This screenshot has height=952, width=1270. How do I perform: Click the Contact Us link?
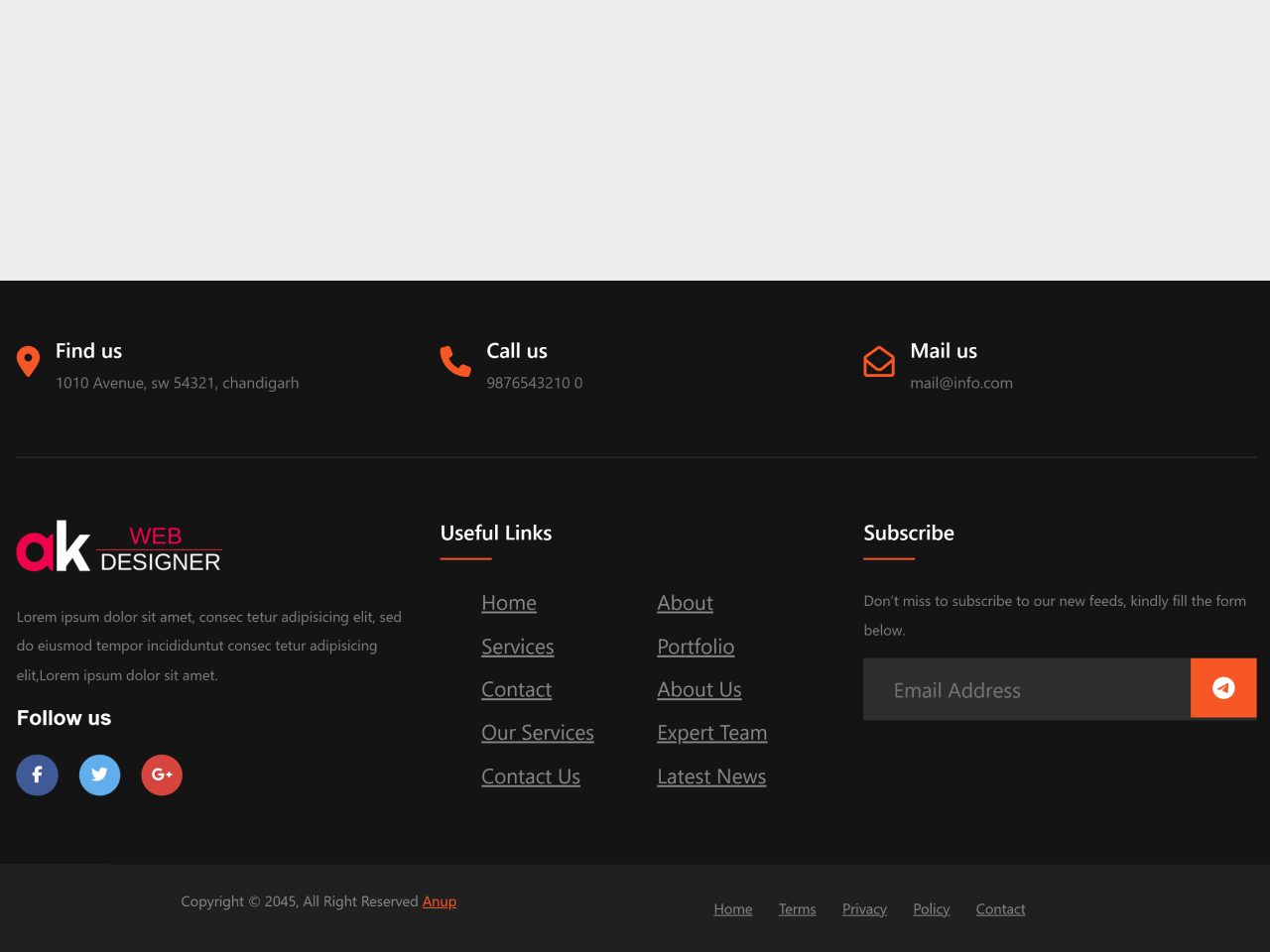(531, 776)
